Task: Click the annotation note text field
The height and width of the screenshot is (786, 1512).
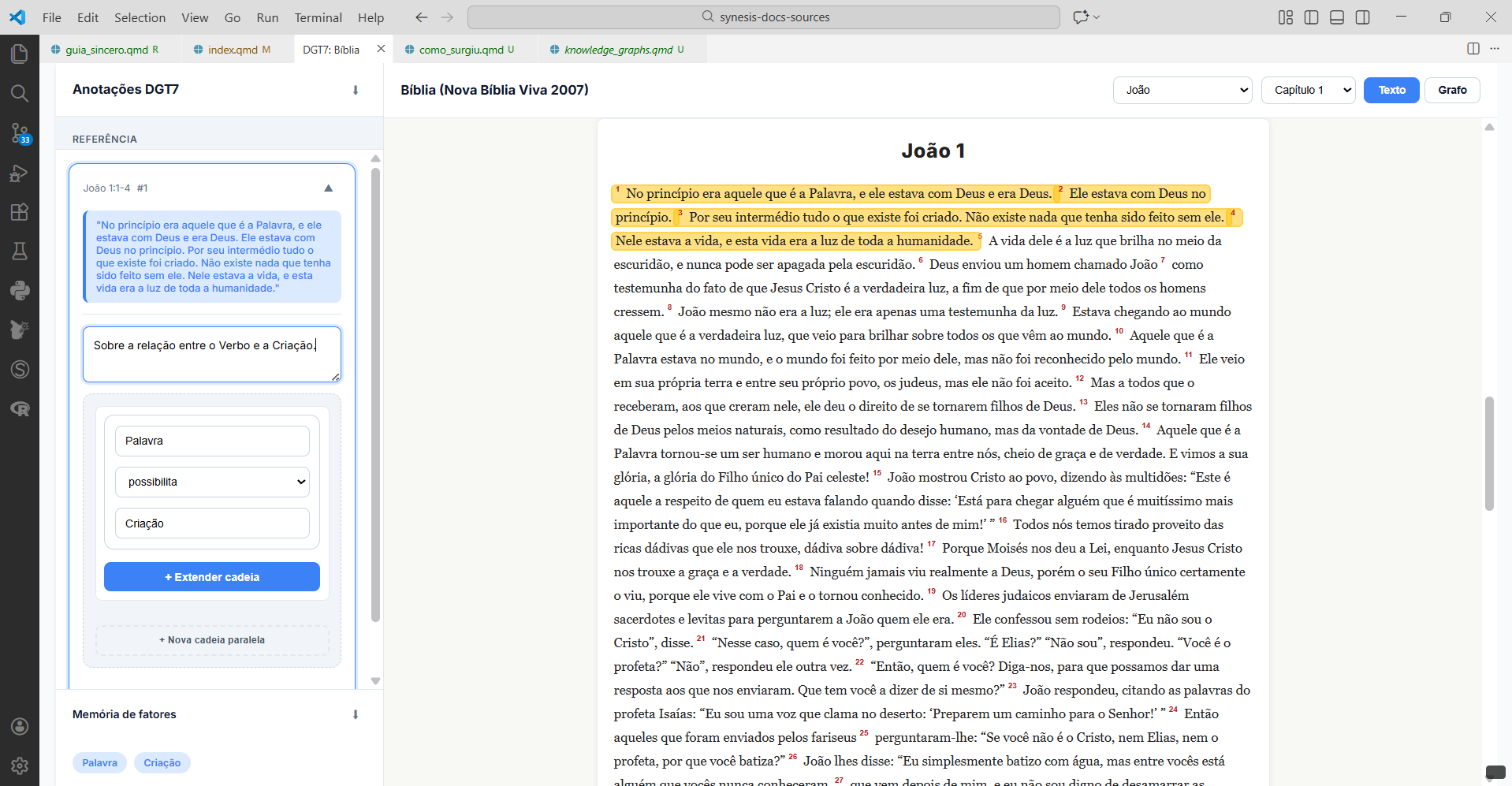Action: click(x=212, y=354)
